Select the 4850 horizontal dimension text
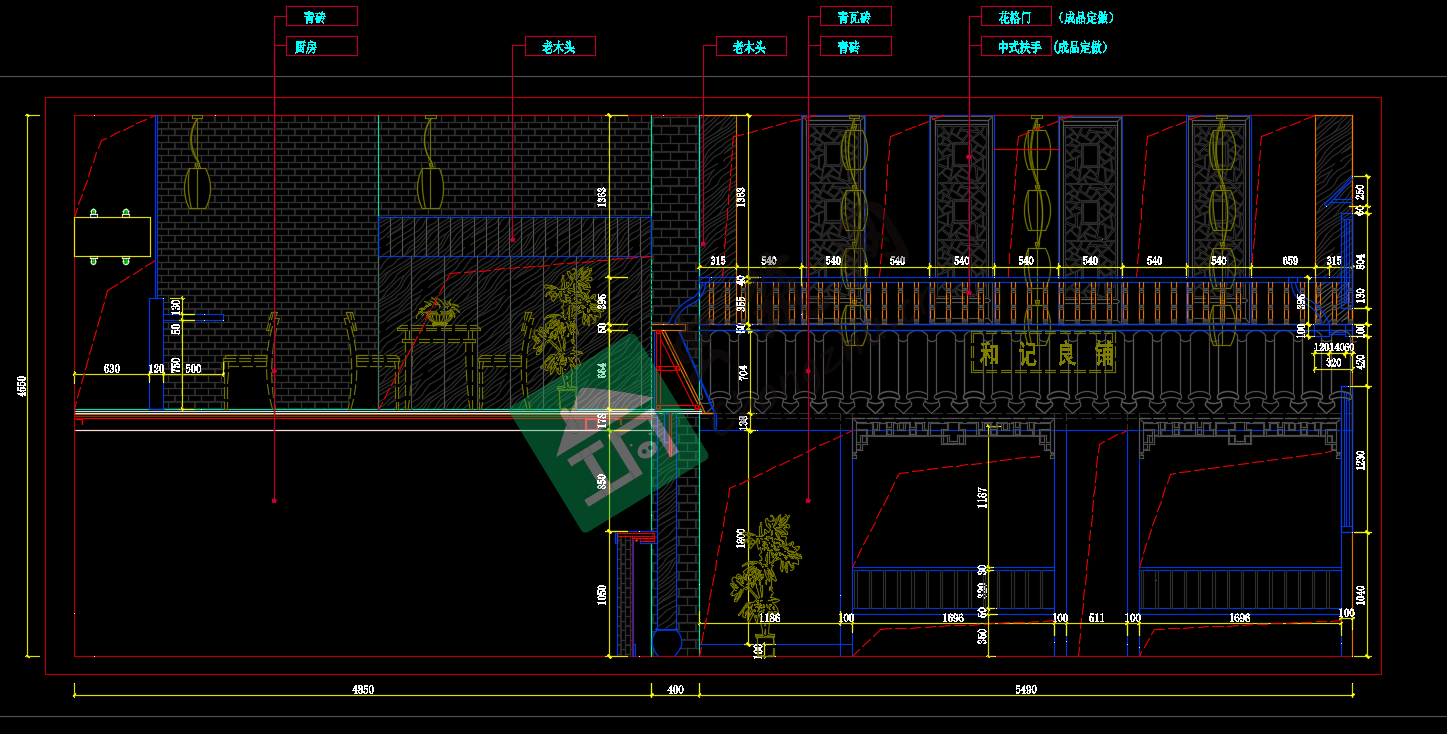 tap(363, 690)
